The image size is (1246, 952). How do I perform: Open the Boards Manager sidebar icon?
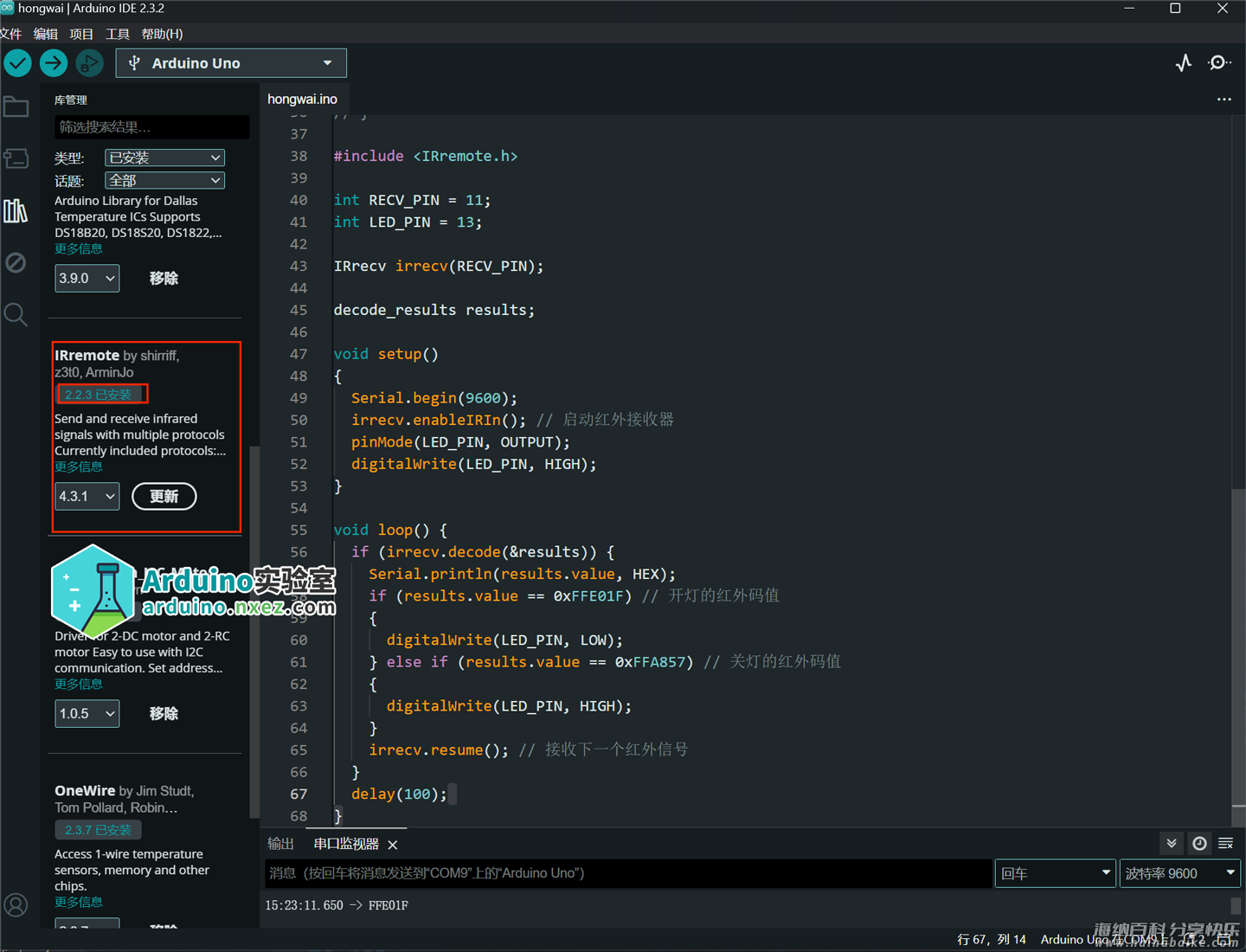pyautogui.click(x=16, y=159)
